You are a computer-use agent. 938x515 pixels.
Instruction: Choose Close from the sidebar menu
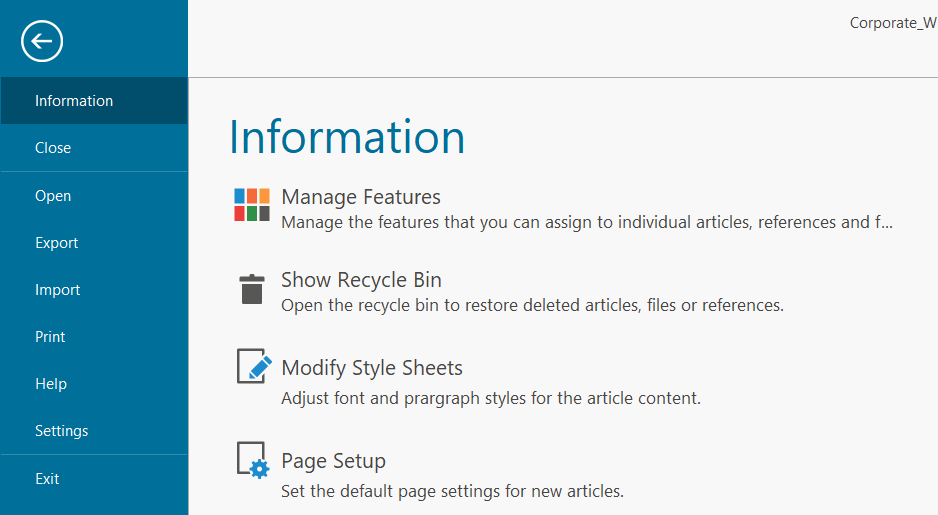pyautogui.click(x=53, y=148)
